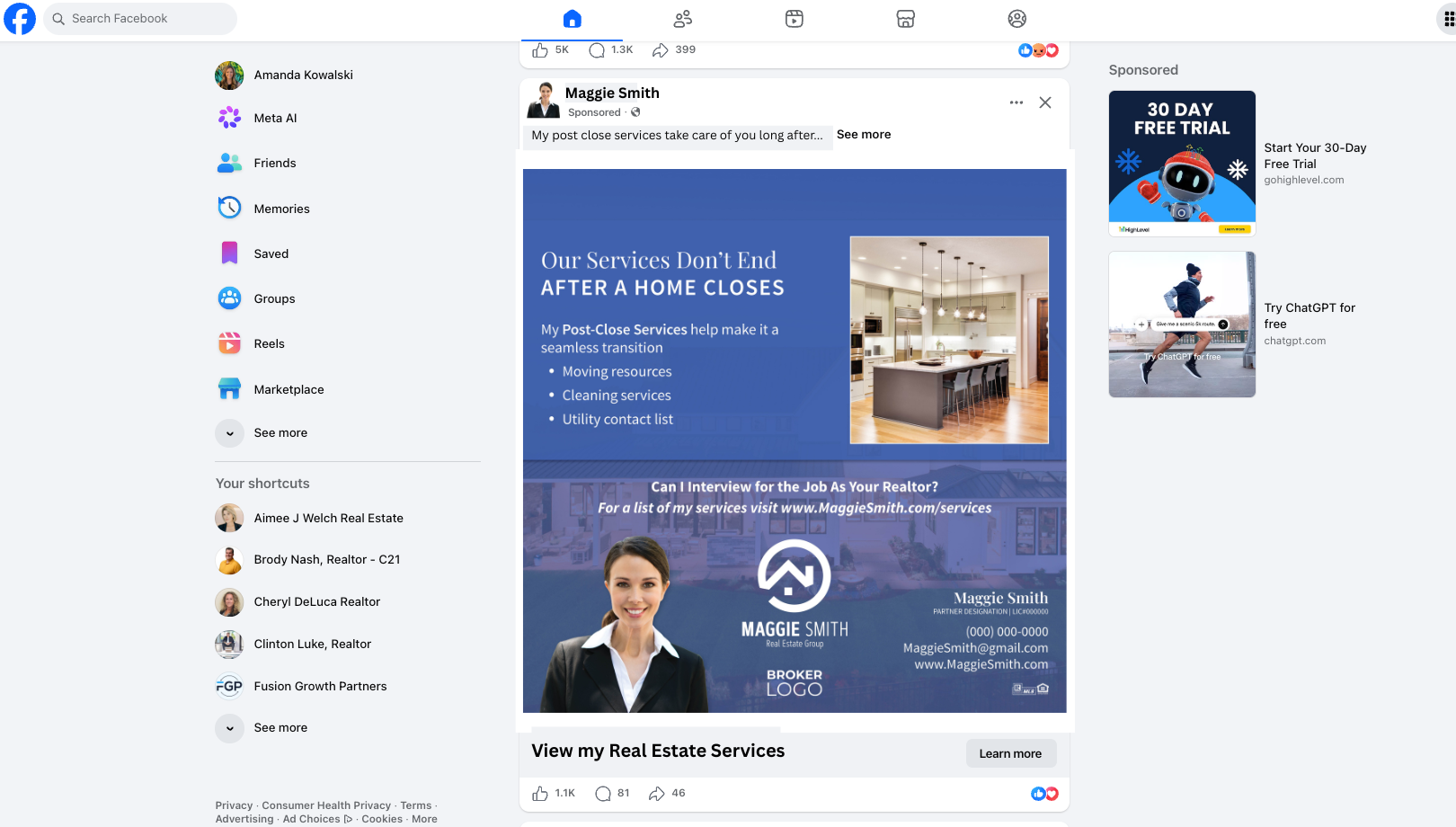Viewport: 1456px width, 827px height.
Task: Click the Maggie Smith ad image
Action: pyautogui.click(x=795, y=440)
